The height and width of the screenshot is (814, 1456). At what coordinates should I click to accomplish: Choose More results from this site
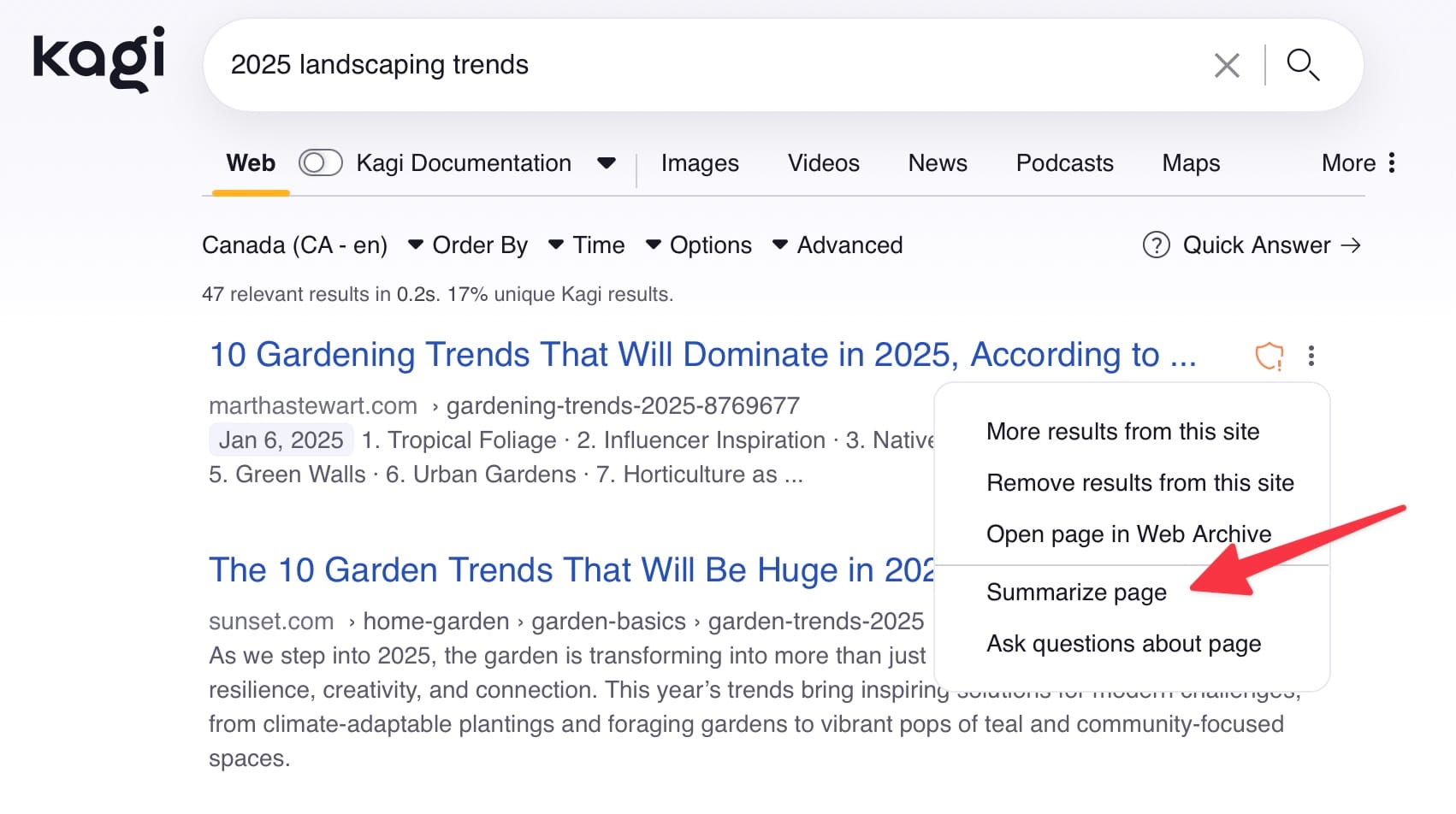pos(1122,431)
